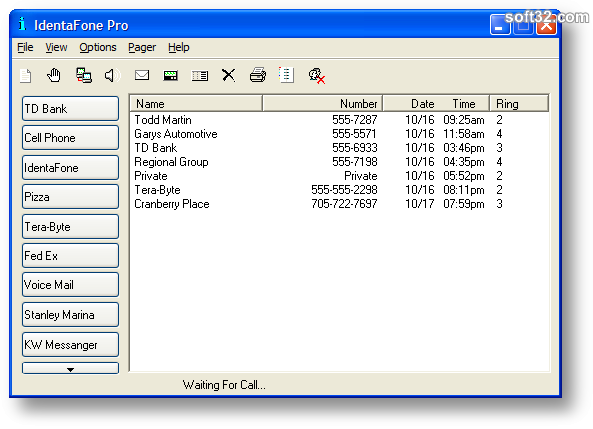
Task: Click phone number 555-5571
Action: (x=354, y=134)
